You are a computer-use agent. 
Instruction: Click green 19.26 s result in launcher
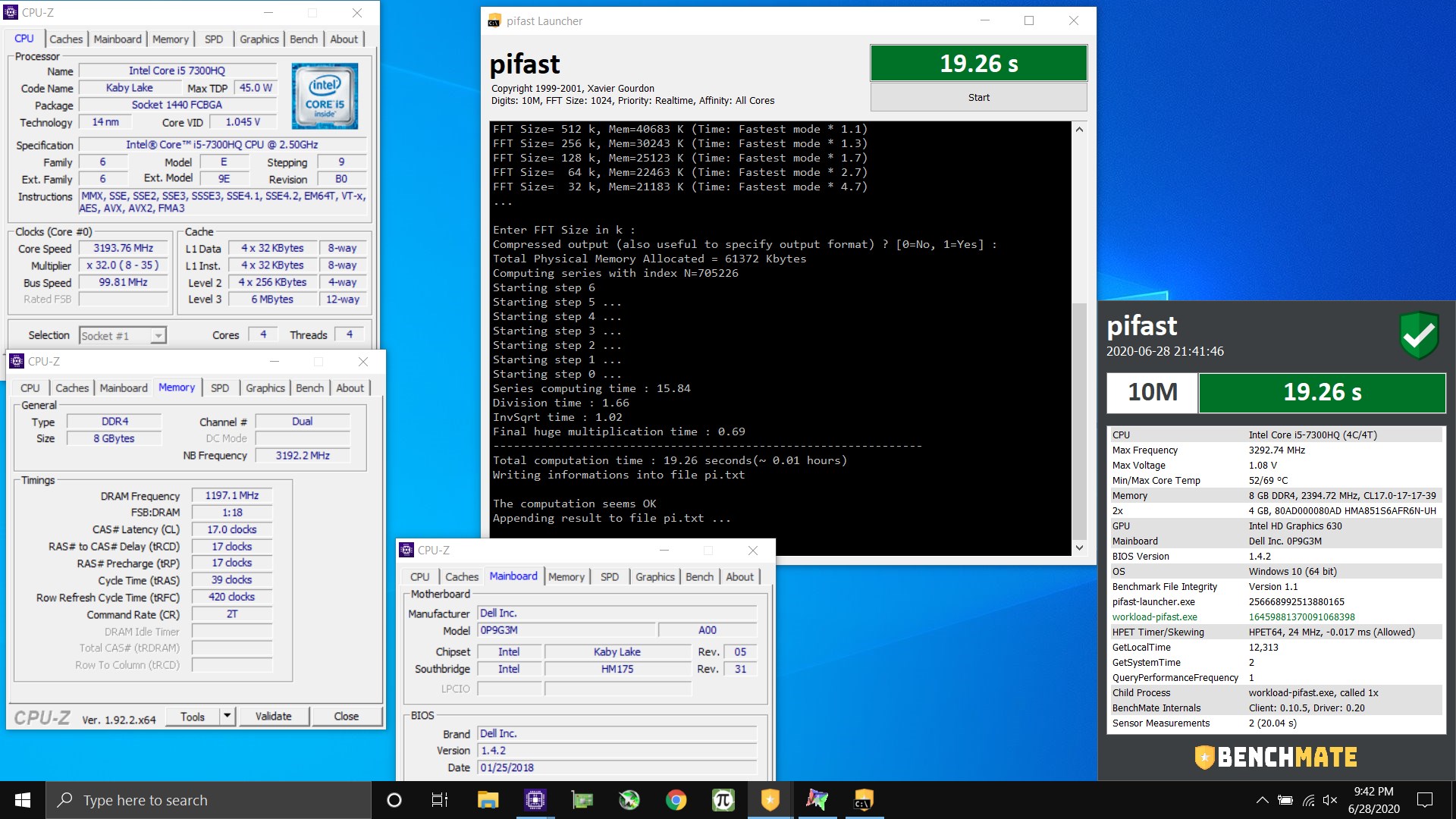point(978,63)
